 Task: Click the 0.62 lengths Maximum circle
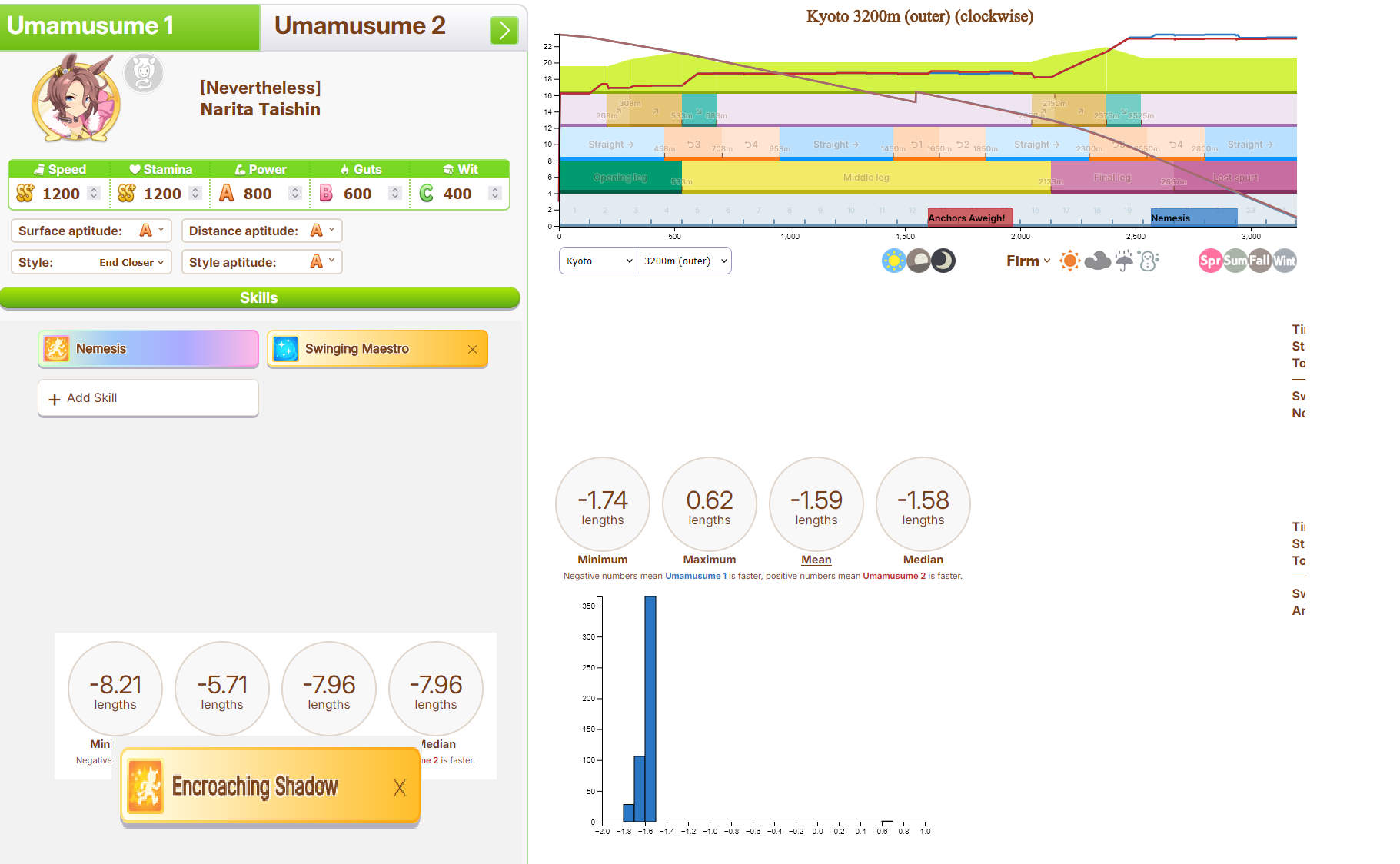[x=710, y=504]
